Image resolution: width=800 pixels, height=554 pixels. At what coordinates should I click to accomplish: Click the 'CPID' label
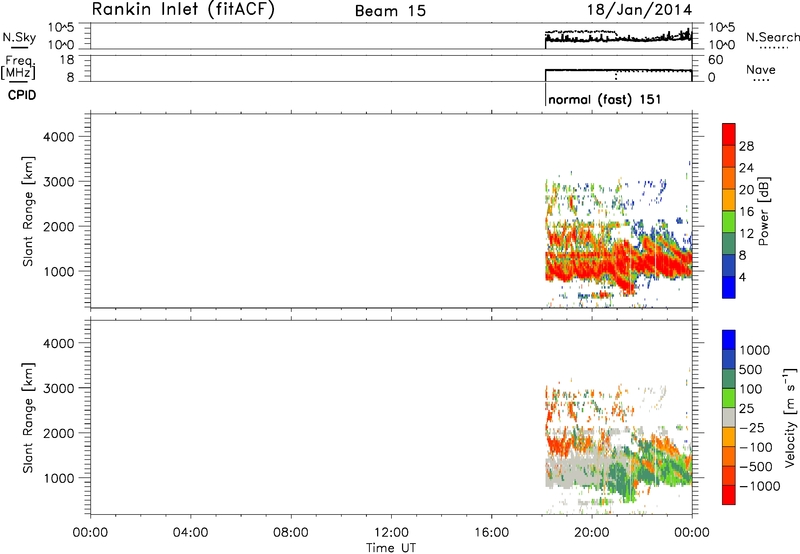[x=22, y=95]
